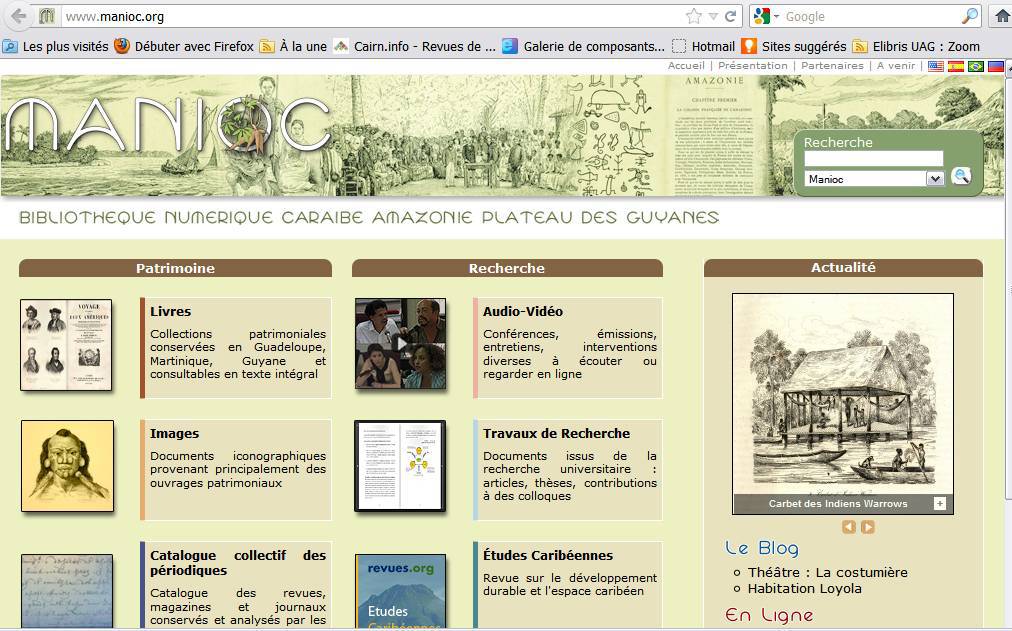Open the URL bar history dropdown arrow
The height and width of the screenshot is (631, 1012).
pos(713,16)
